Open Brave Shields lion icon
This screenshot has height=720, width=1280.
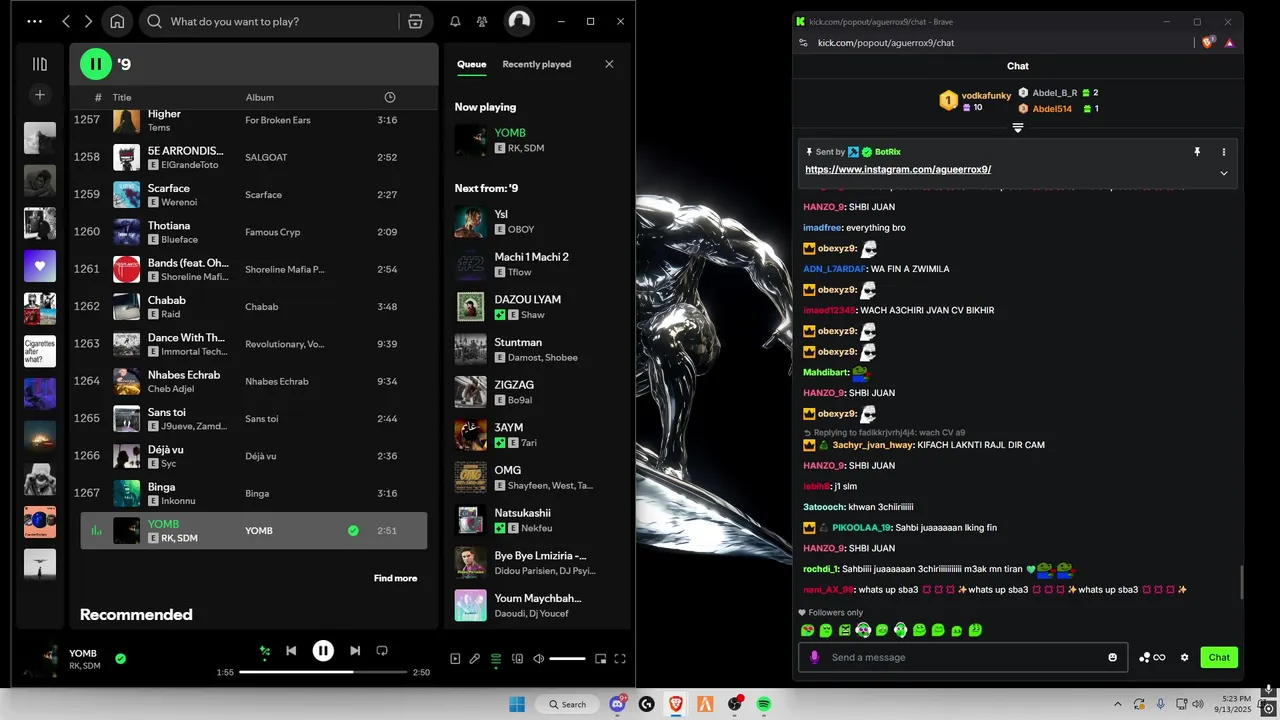click(1208, 42)
